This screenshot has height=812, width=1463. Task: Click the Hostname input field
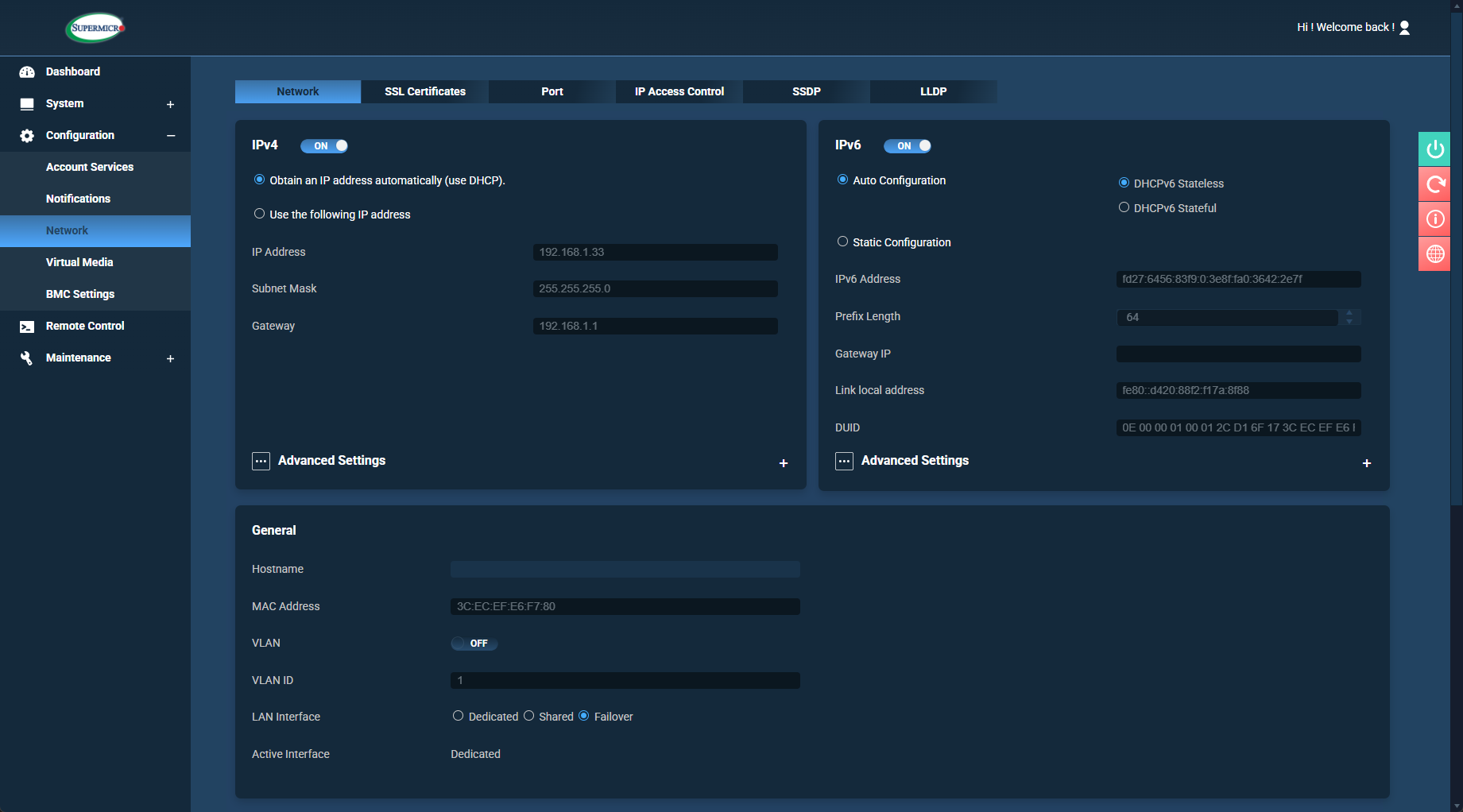coord(625,569)
